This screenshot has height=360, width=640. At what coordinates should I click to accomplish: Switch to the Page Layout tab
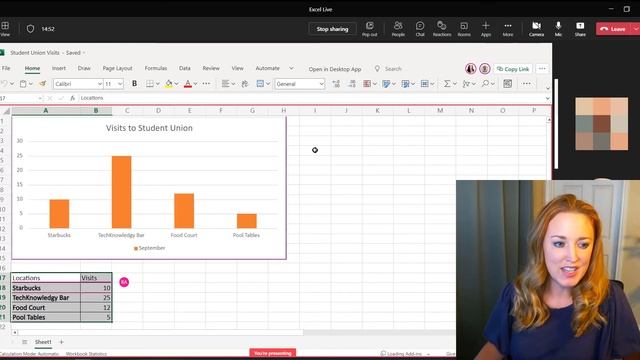coord(118,68)
